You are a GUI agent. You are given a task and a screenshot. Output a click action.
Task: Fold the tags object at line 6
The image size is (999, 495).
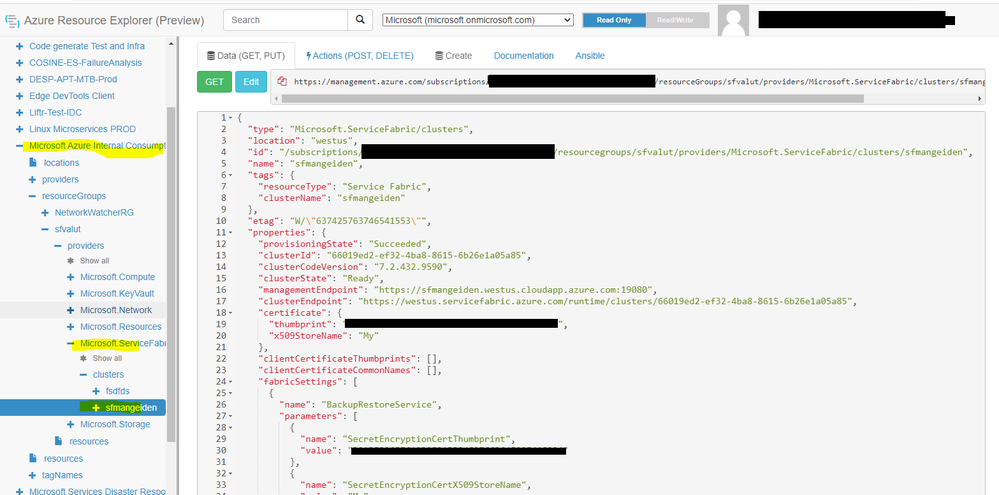[231, 175]
